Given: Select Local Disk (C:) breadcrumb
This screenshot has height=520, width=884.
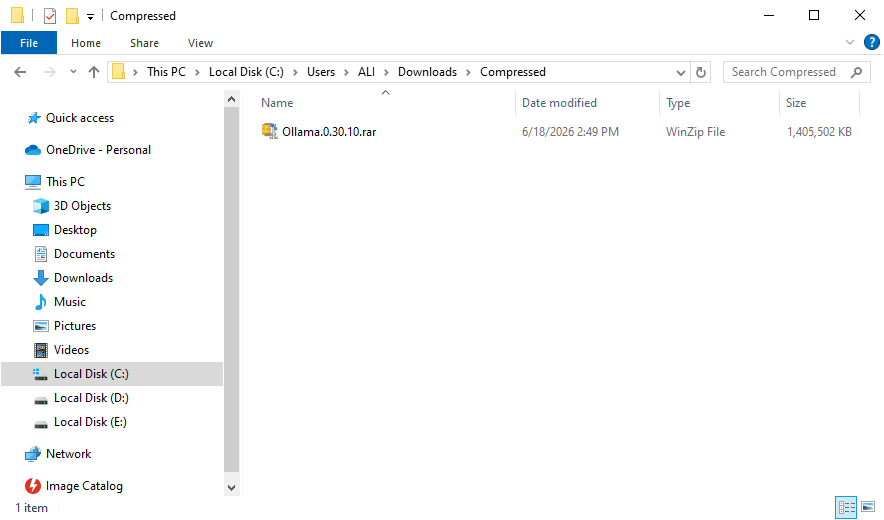Looking at the screenshot, I should point(246,72).
